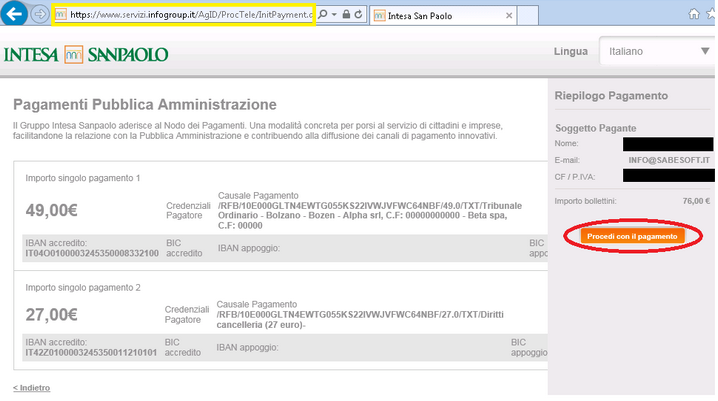718x401 pixels.
Task: Click the infogroup.it URL address field
Action: click(x=191, y=15)
